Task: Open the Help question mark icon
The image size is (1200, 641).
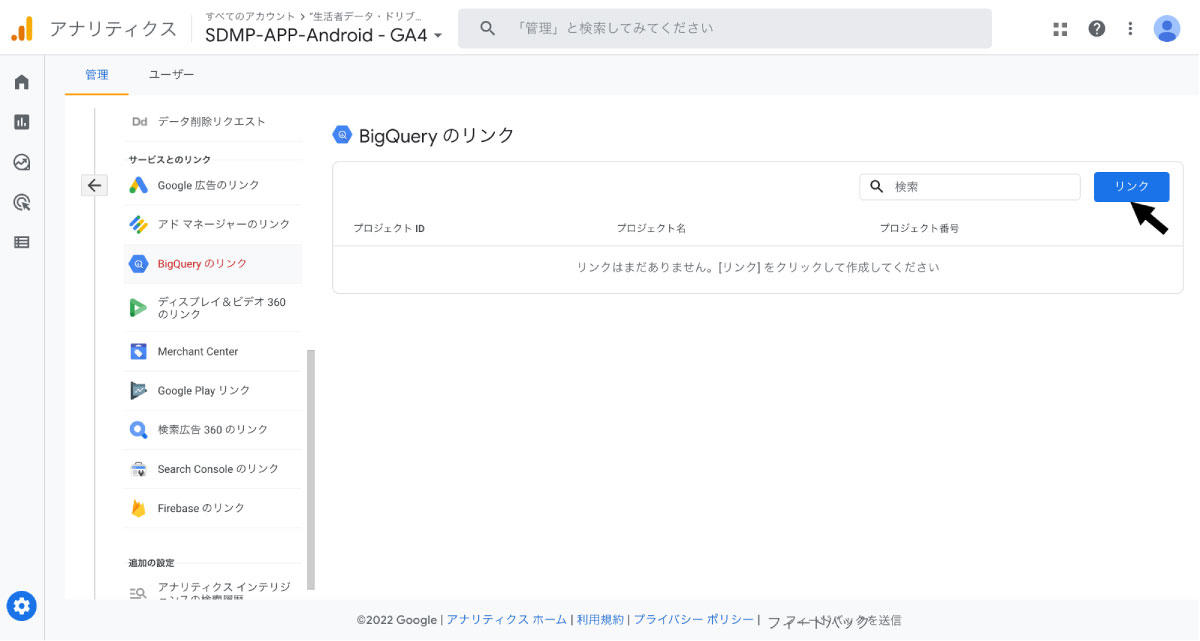Action: coord(1097,29)
